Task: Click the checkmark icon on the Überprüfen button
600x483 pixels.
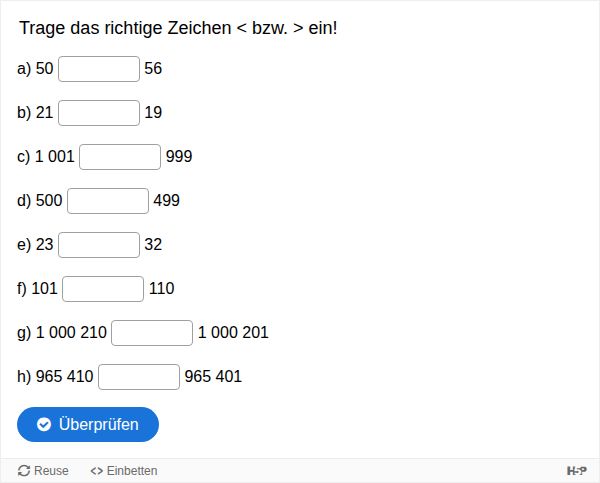Action: pos(44,425)
